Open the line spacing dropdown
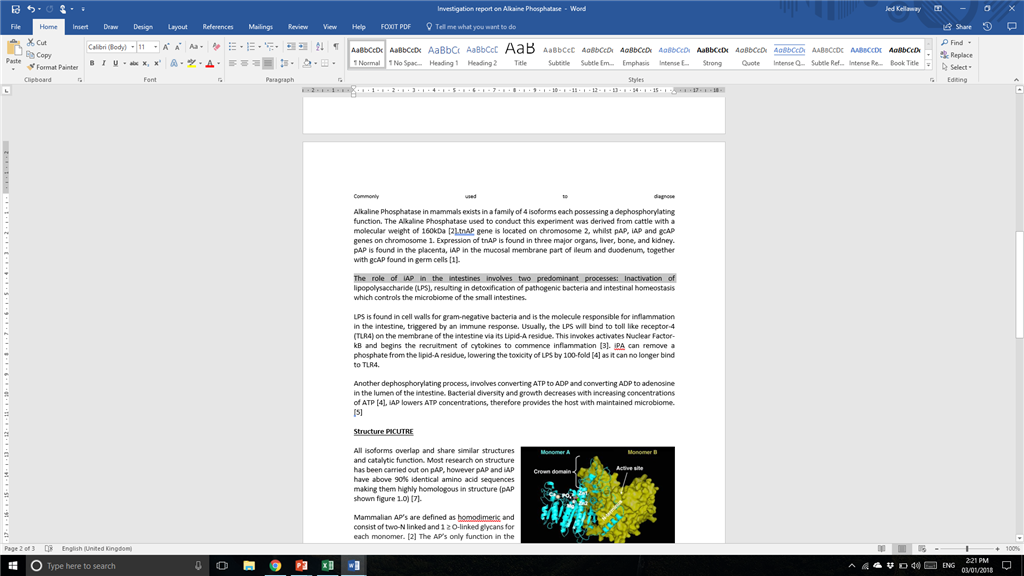Image resolution: width=1024 pixels, height=576 pixels. 286,63
